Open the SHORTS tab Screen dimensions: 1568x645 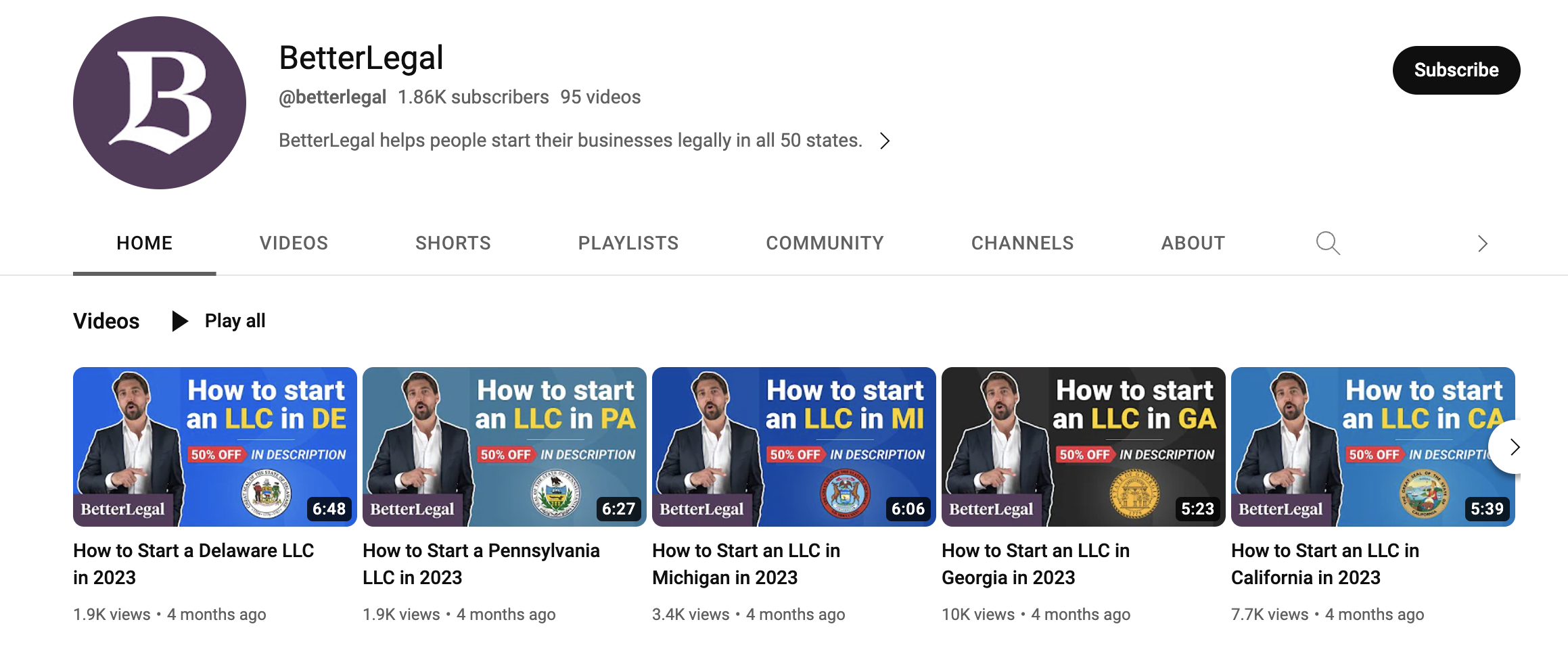pyautogui.click(x=453, y=243)
